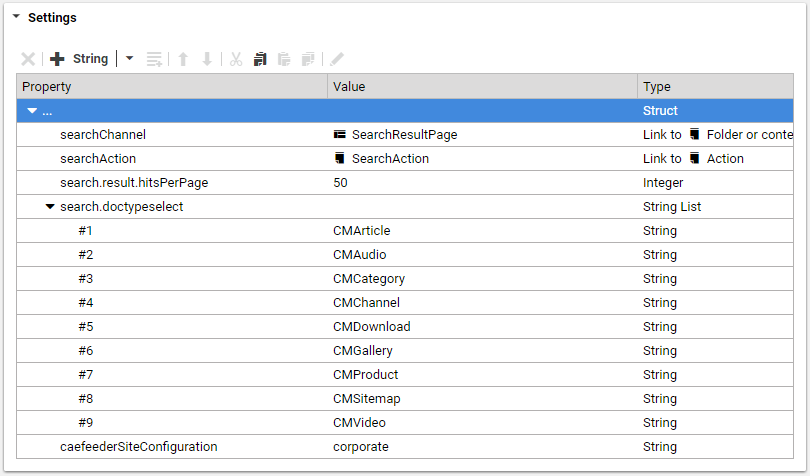Image resolution: width=810 pixels, height=476 pixels.
Task: Click the selected 'Struct' type cell
Action: [715, 111]
